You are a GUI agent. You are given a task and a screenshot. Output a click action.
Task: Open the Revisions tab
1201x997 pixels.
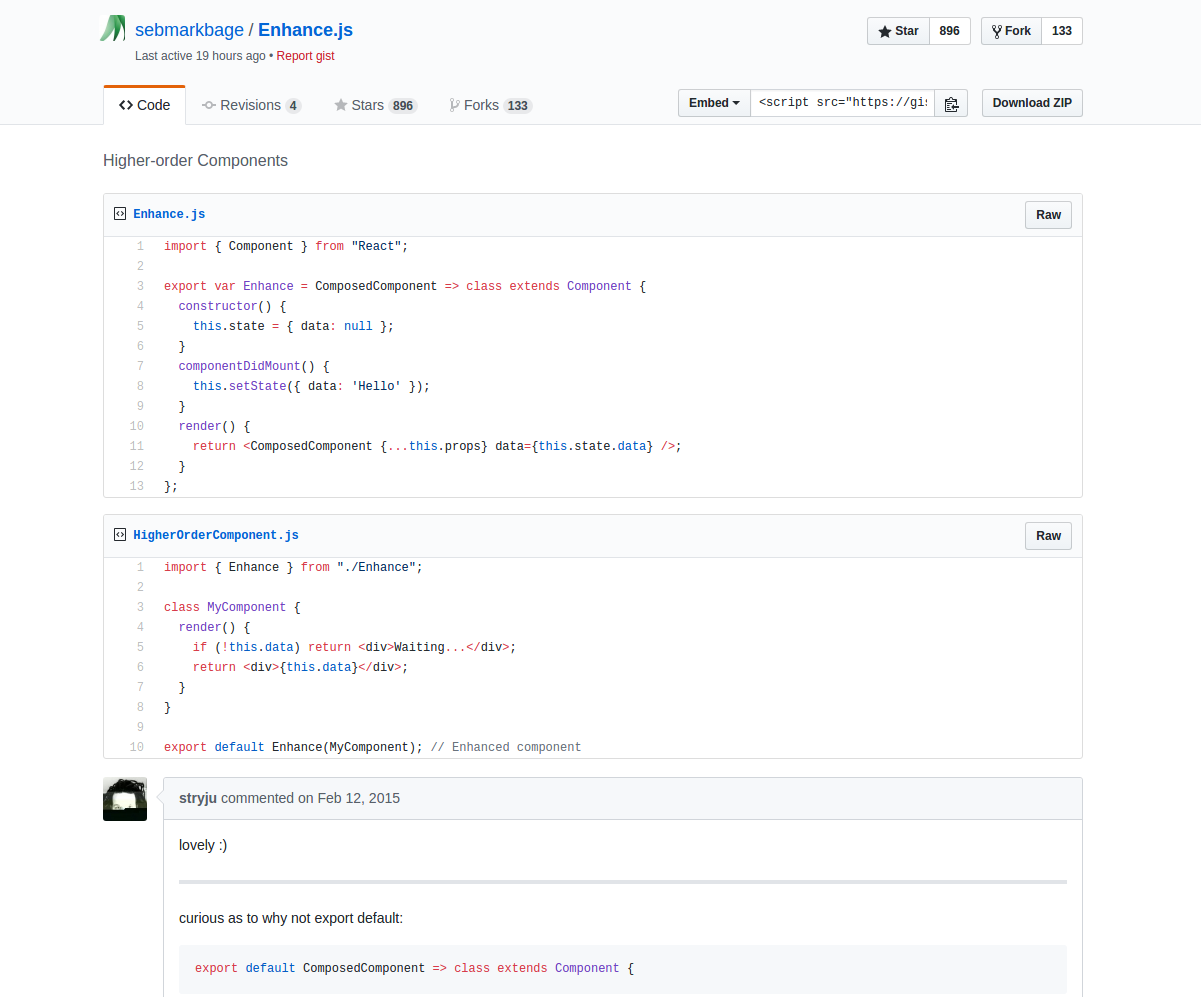[251, 105]
